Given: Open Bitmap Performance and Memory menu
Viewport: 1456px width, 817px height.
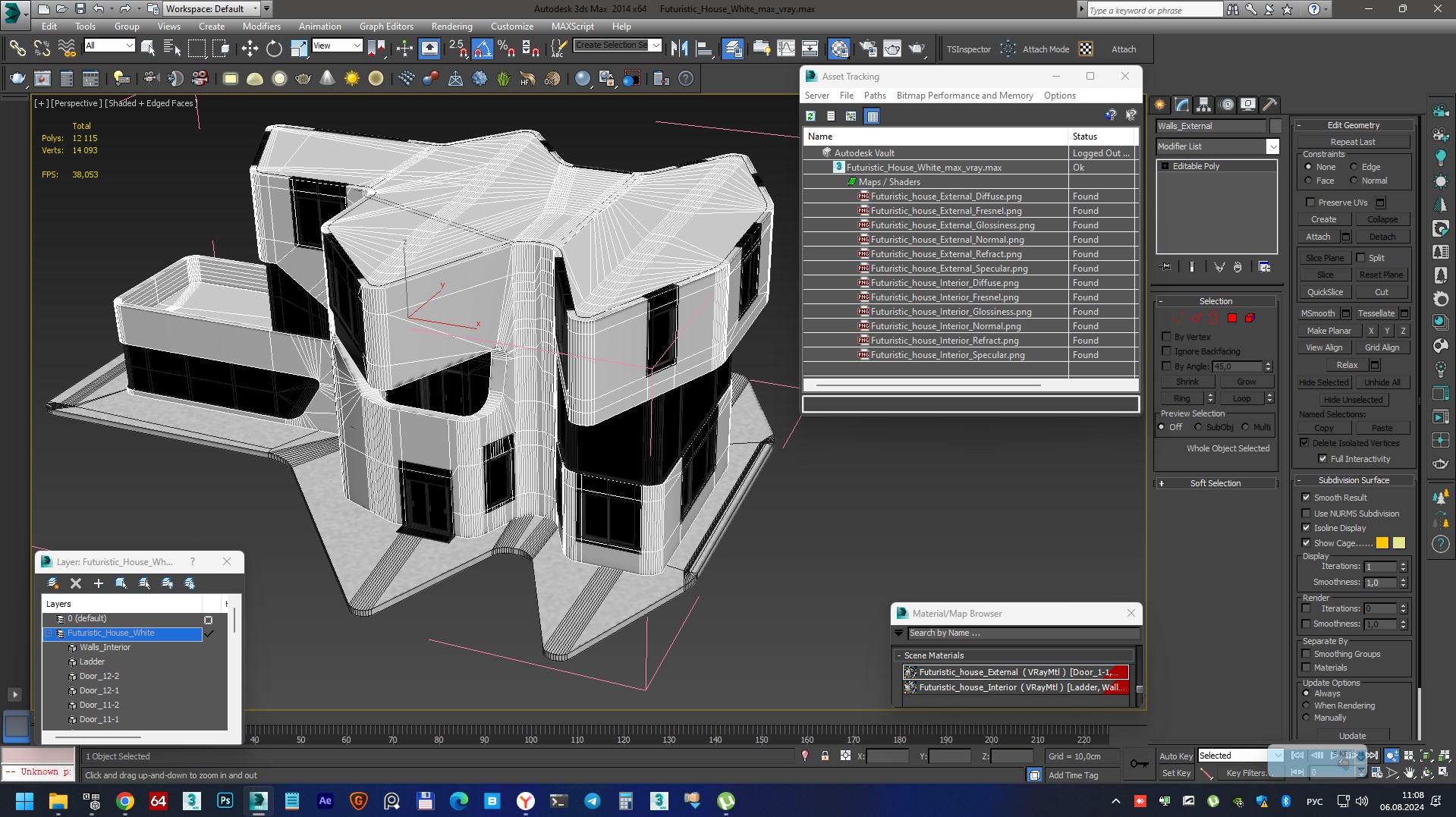Looking at the screenshot, I should click(964, 96).
